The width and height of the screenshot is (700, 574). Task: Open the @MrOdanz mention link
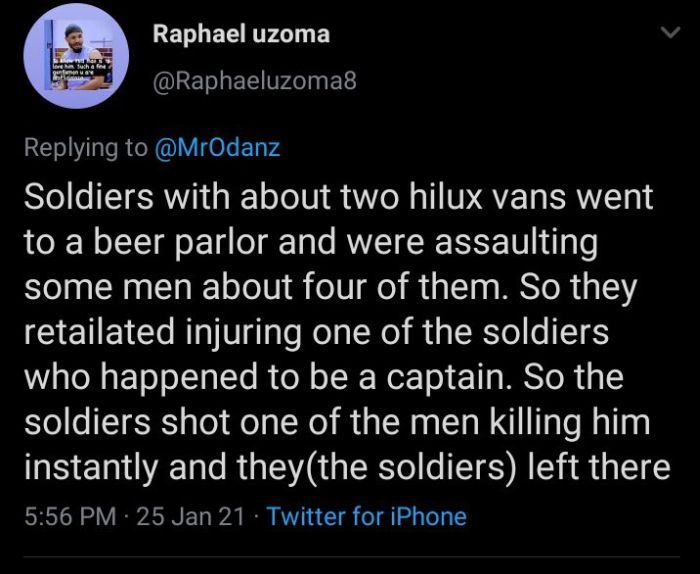point(217,148)
